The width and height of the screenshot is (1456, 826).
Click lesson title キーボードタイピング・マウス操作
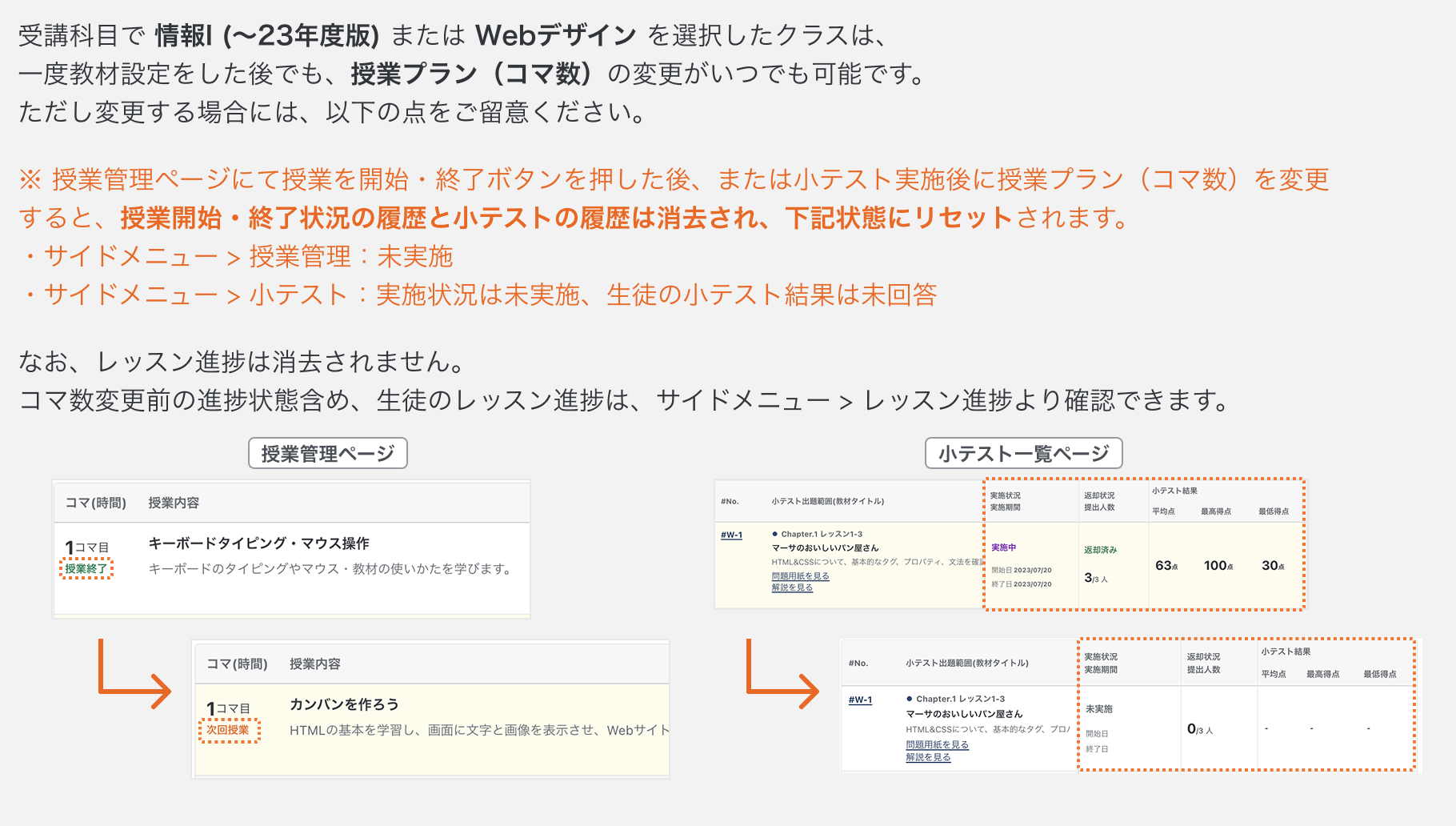point(258,543)
